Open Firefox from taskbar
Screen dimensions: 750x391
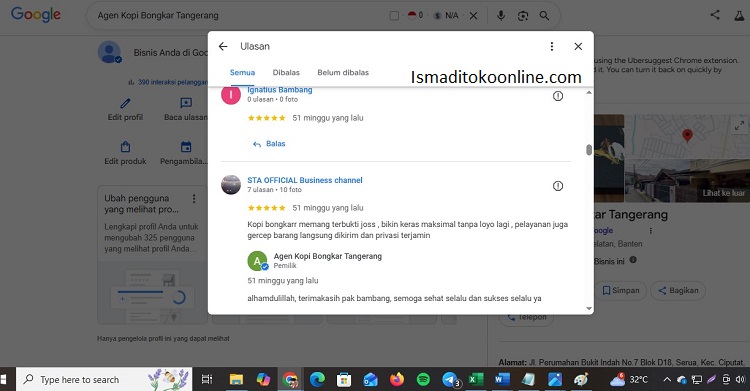point(397,380)
